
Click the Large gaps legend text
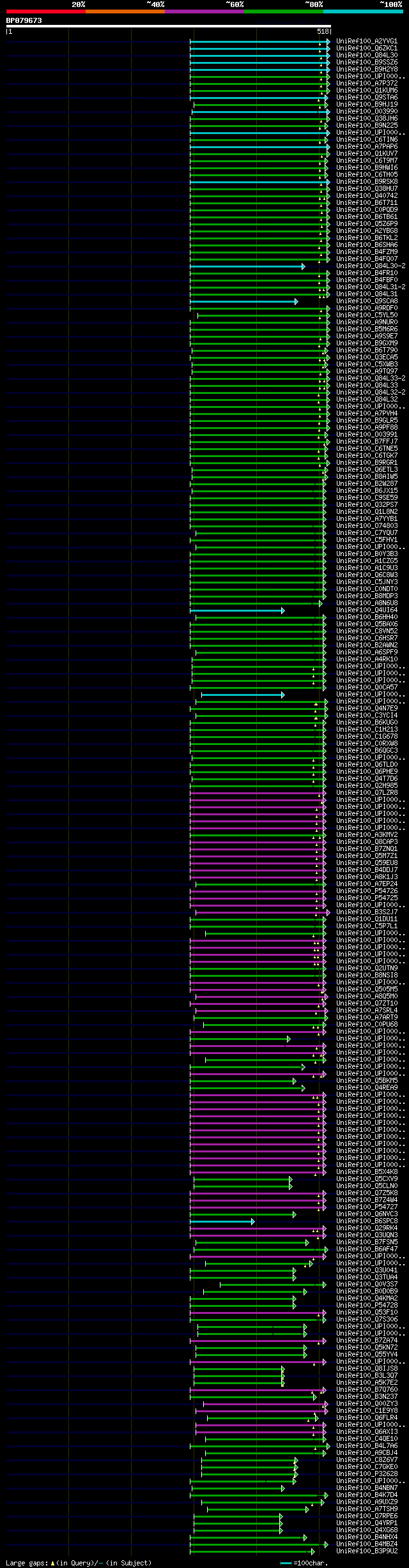click(x=79, y=1564)
